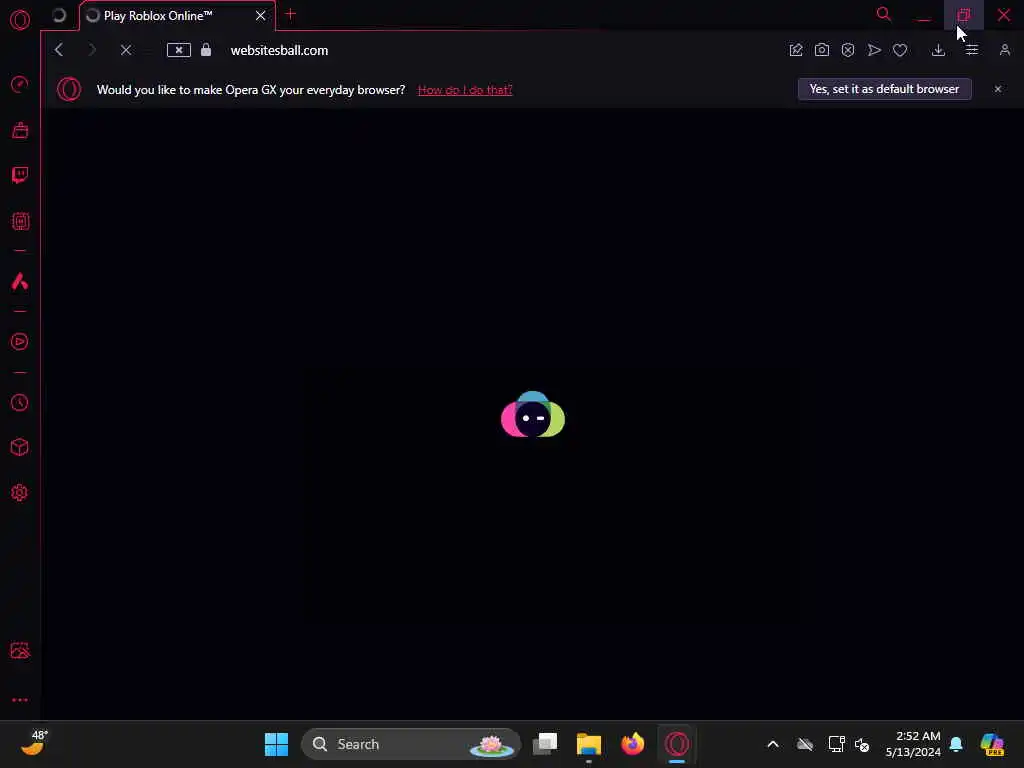
Task: Open Twitch panel in sidebar
Action: click(x=20, y=175)
